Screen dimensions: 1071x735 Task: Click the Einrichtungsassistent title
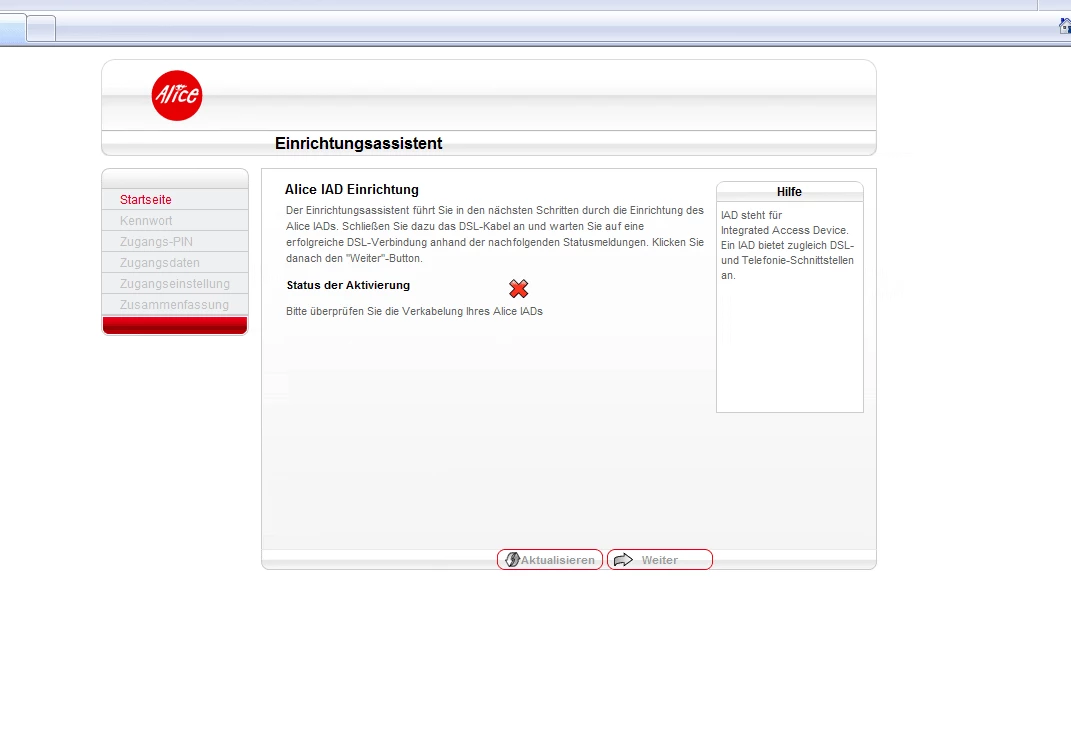click(x=359, y=143)
